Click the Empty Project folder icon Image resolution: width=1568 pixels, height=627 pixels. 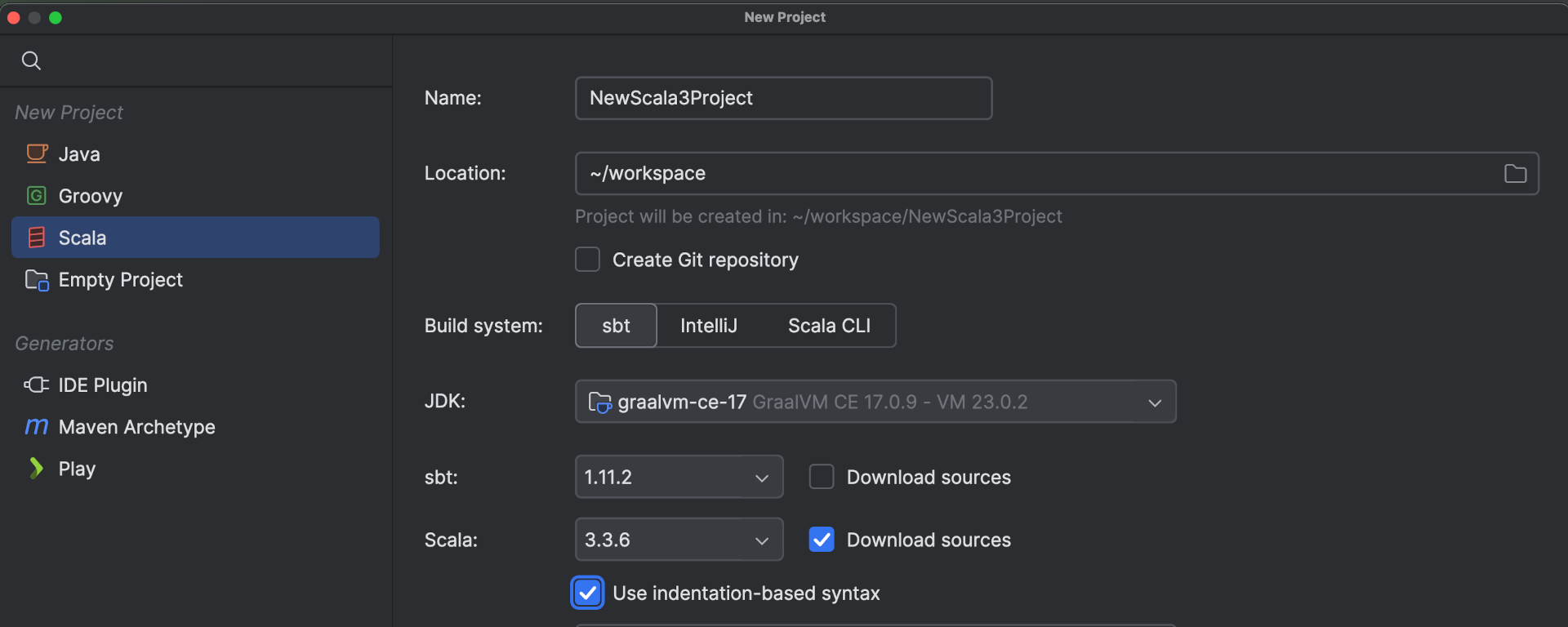[37, 280]
